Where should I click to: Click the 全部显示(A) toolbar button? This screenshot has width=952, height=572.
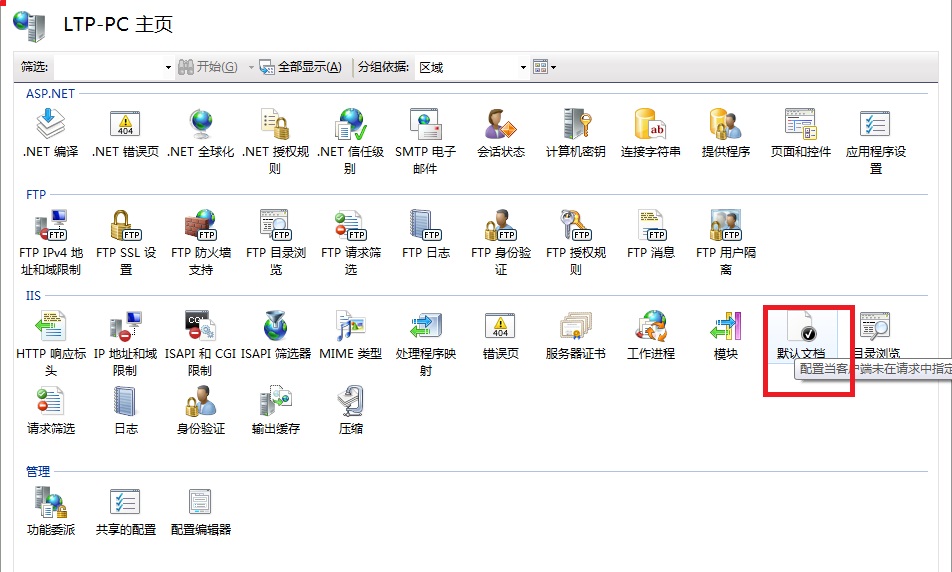[x=300, y=67]
